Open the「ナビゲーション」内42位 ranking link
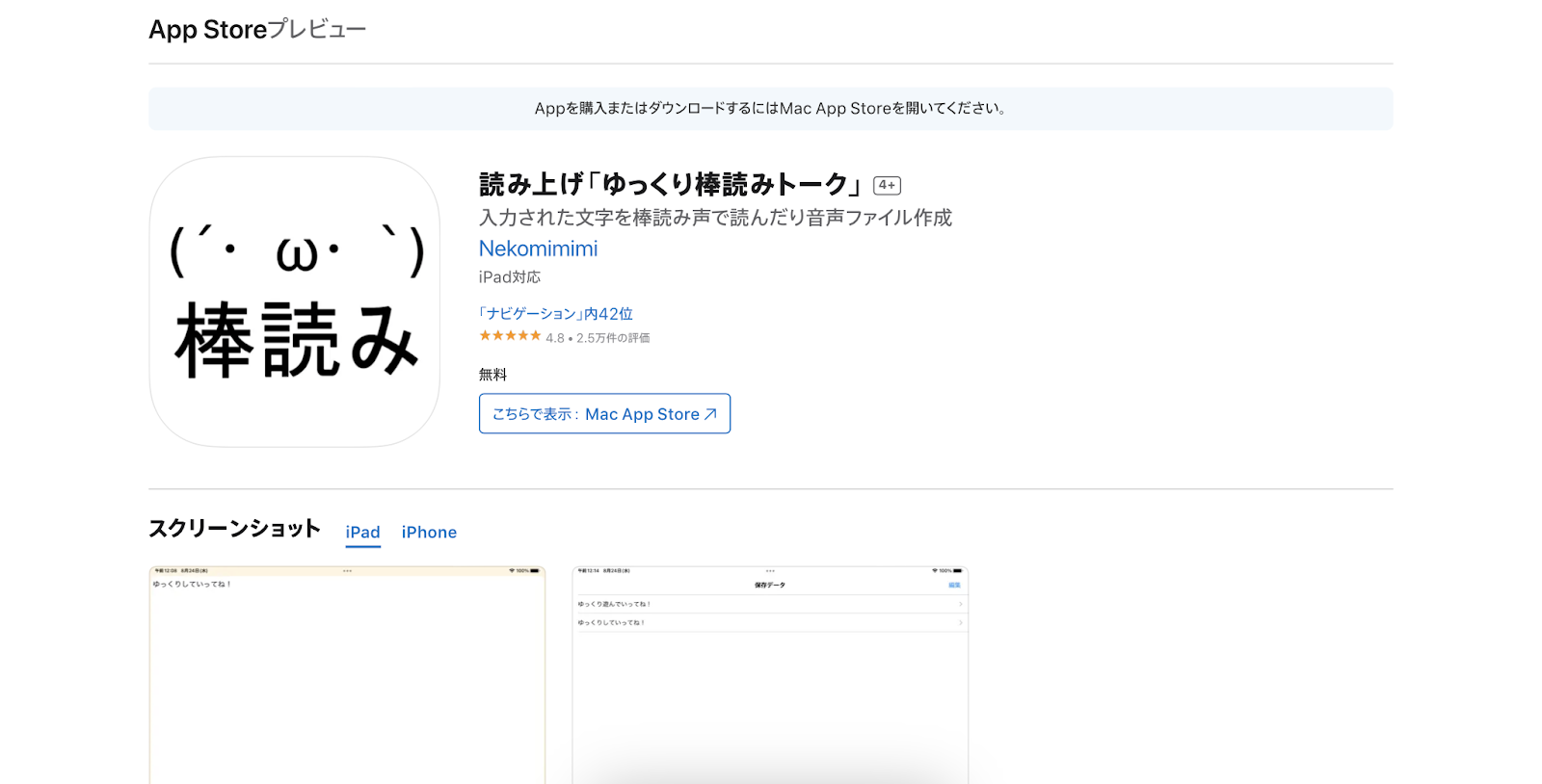 [x=556, y=314]
